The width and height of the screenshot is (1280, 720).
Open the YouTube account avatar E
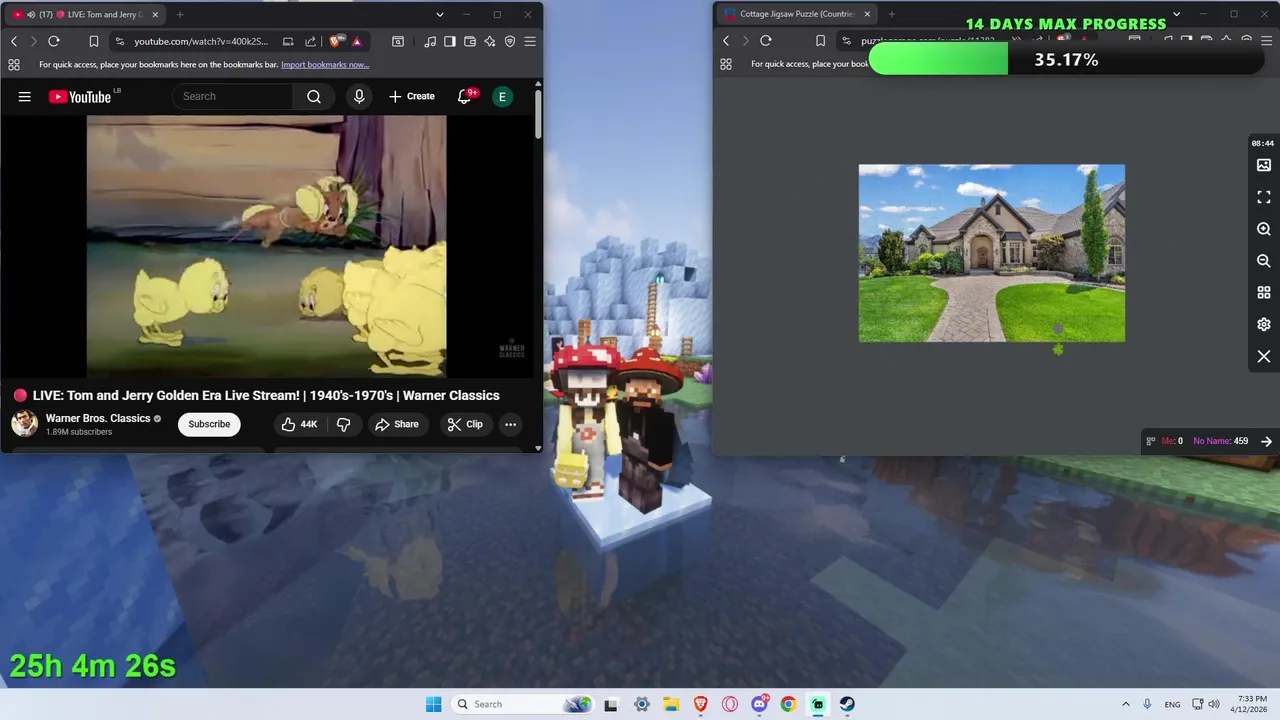pos(502,96)
